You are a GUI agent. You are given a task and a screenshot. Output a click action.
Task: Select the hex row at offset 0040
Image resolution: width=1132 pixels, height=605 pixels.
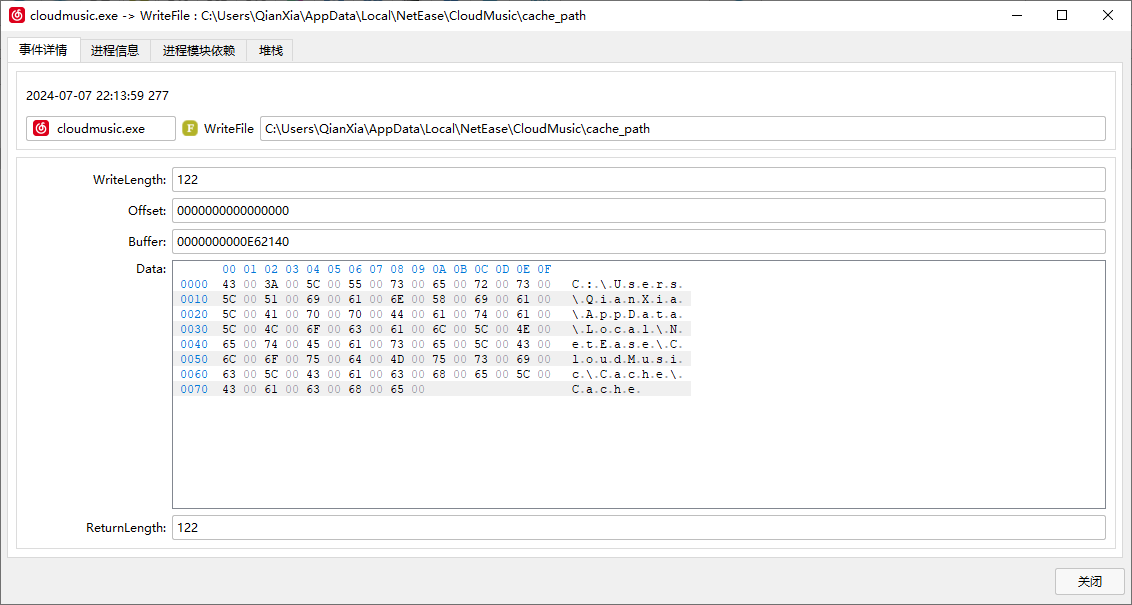click(x=432, y=344)
